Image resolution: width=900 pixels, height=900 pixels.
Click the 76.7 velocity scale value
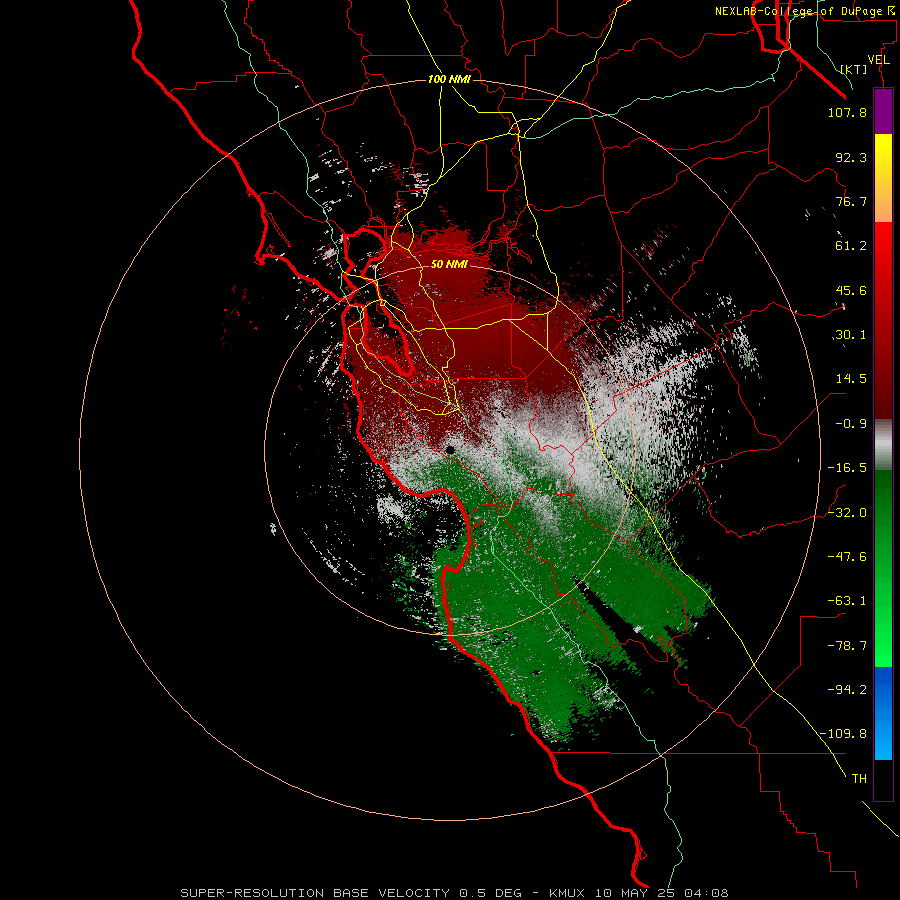851,201
